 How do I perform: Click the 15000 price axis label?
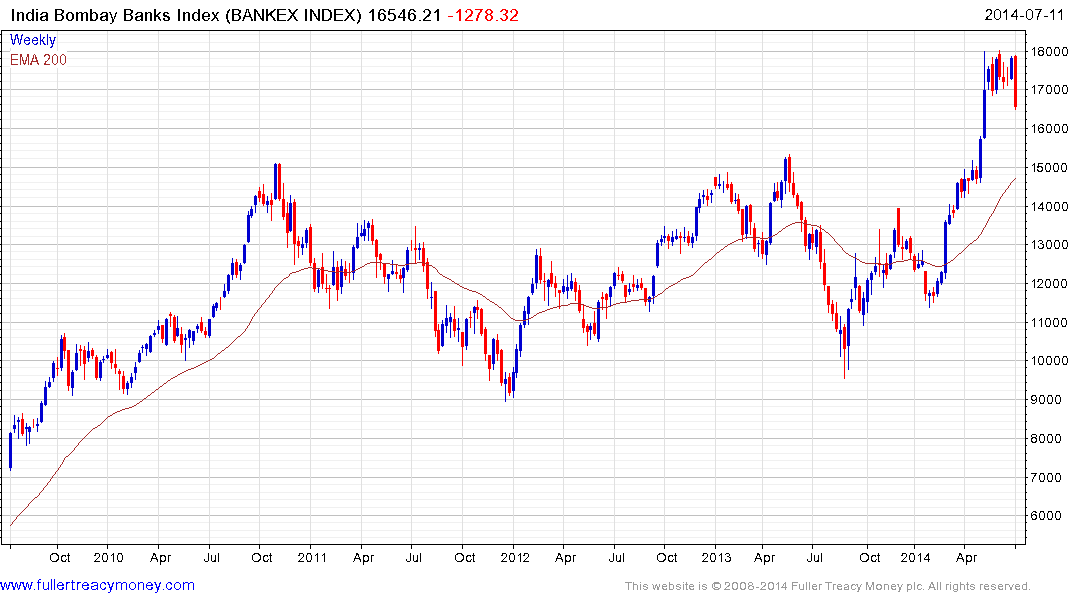click(x=1049, y=168)
